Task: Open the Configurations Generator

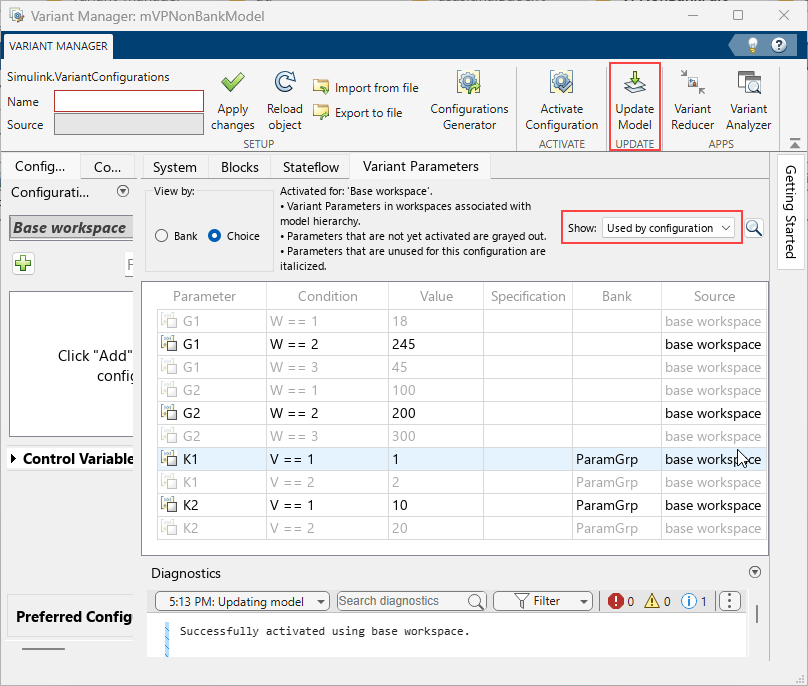Action: pos(469,101)
